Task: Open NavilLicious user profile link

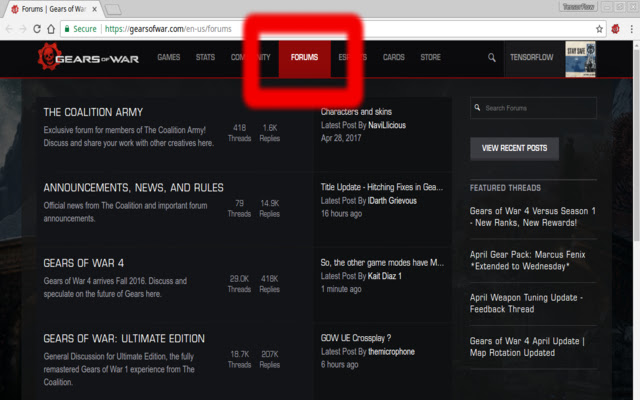Action: [x=387, y=125]
